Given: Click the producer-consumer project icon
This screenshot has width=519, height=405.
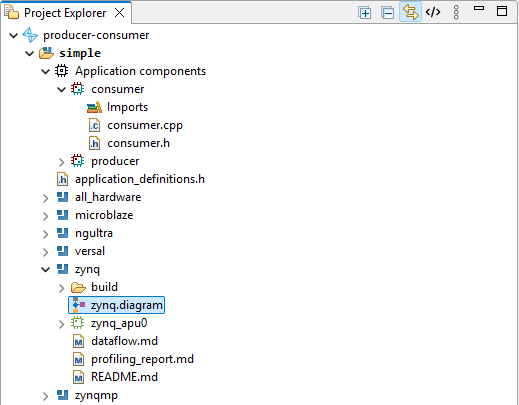Looking at the screenshot, I should tap(30, 35).
